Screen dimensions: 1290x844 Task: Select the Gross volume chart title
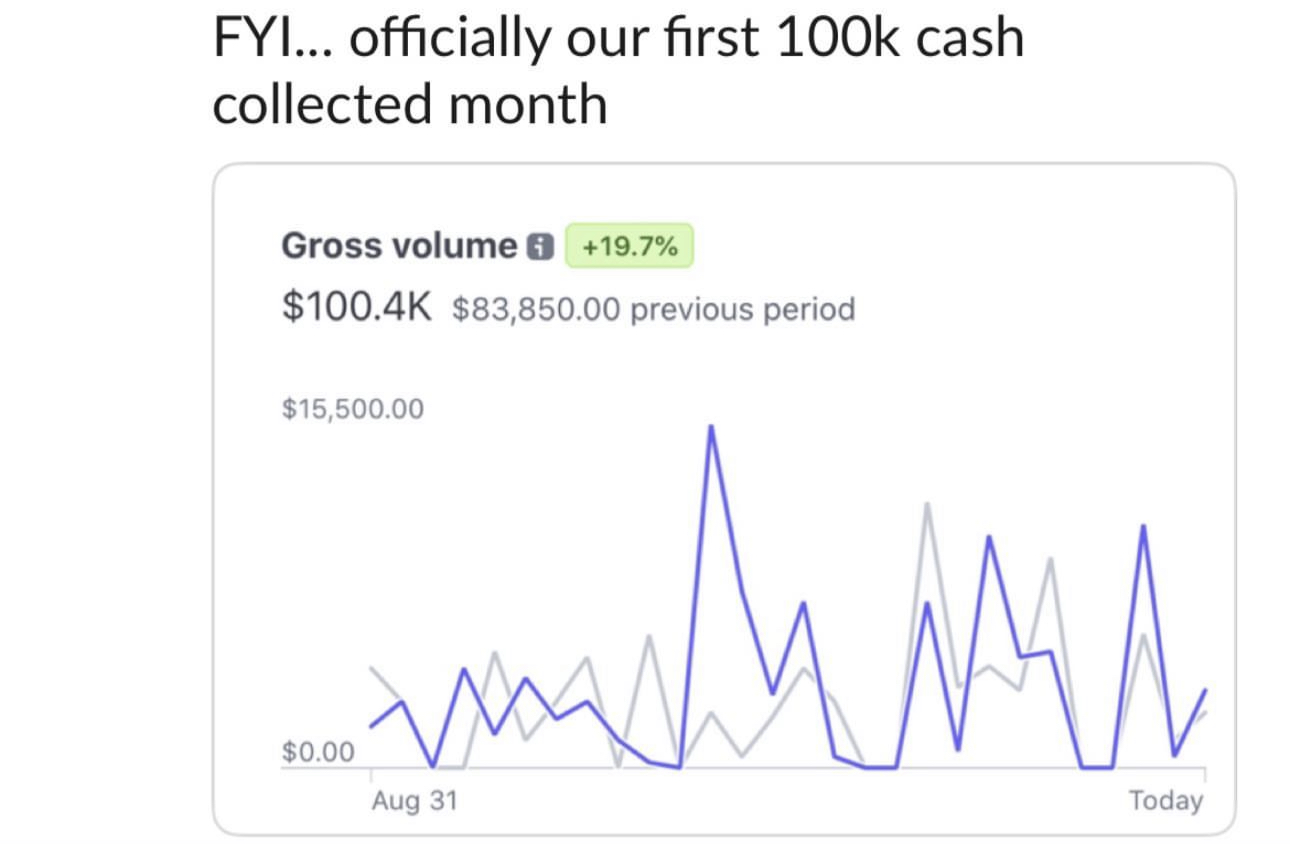pos(399,246)
